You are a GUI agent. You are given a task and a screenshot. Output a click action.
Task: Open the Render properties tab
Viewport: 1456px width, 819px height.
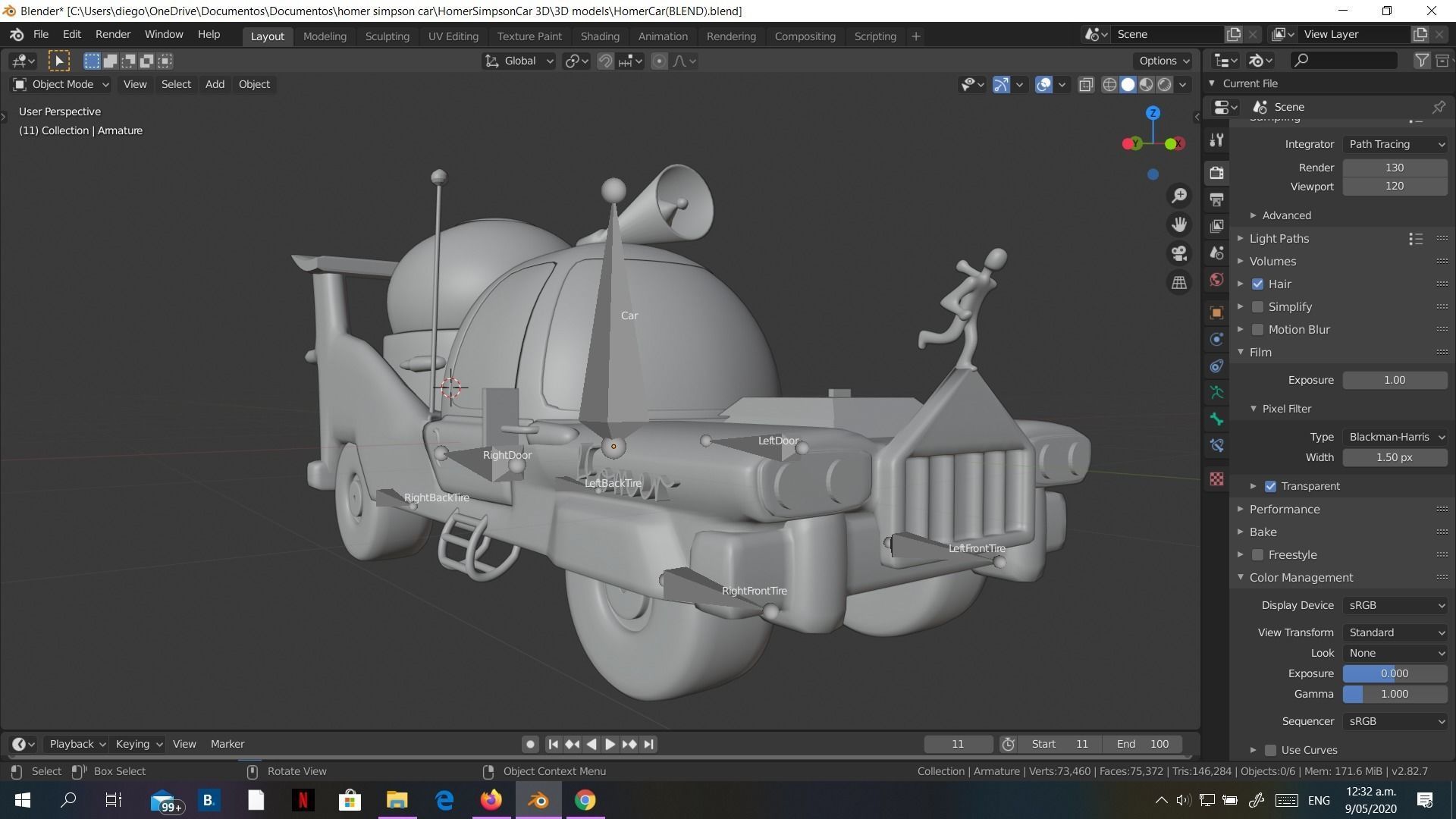pyautogui.click(x=1216, y=173)
